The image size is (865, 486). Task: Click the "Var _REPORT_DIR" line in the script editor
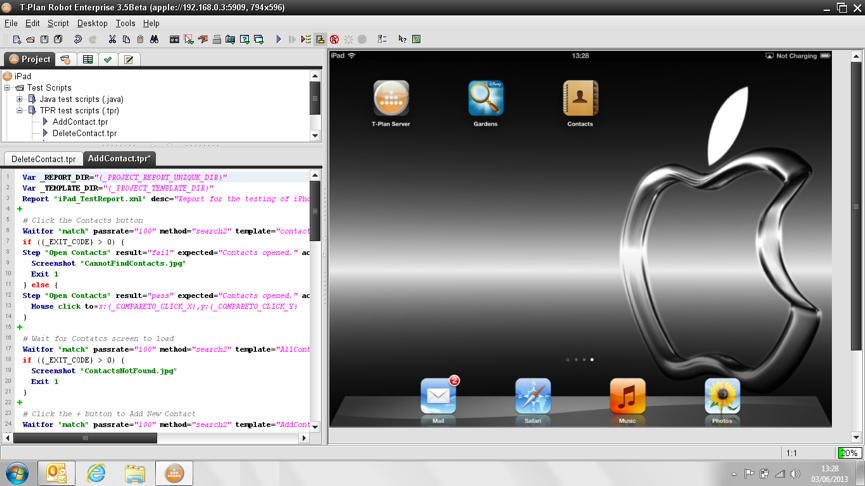point(125,177)
